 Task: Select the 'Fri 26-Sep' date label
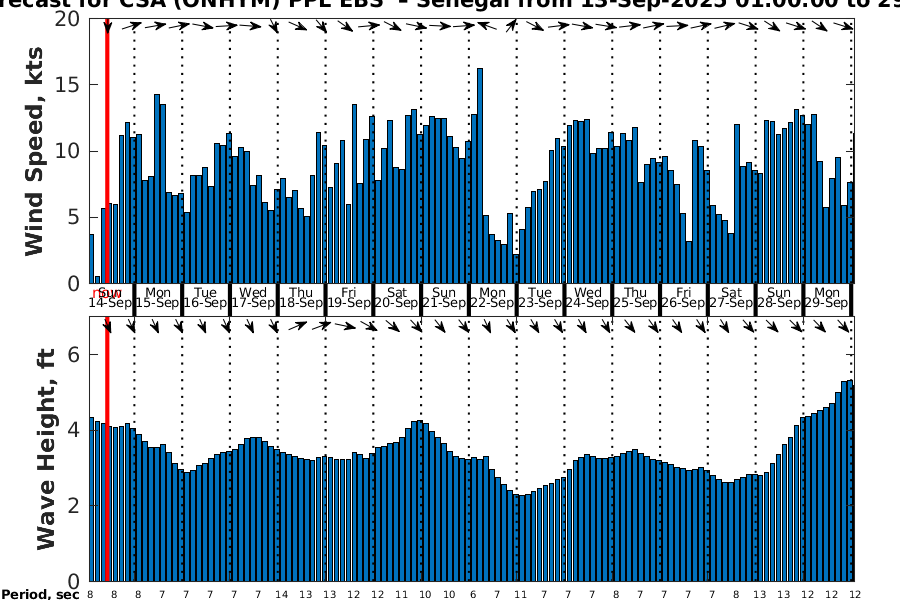point(683,297)
